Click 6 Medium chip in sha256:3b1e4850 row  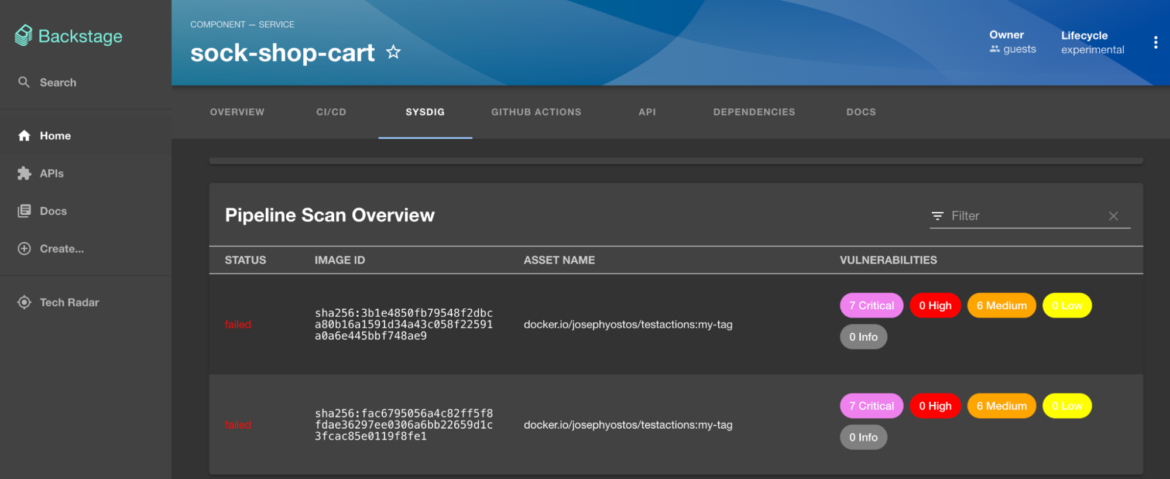[1002, 306]
